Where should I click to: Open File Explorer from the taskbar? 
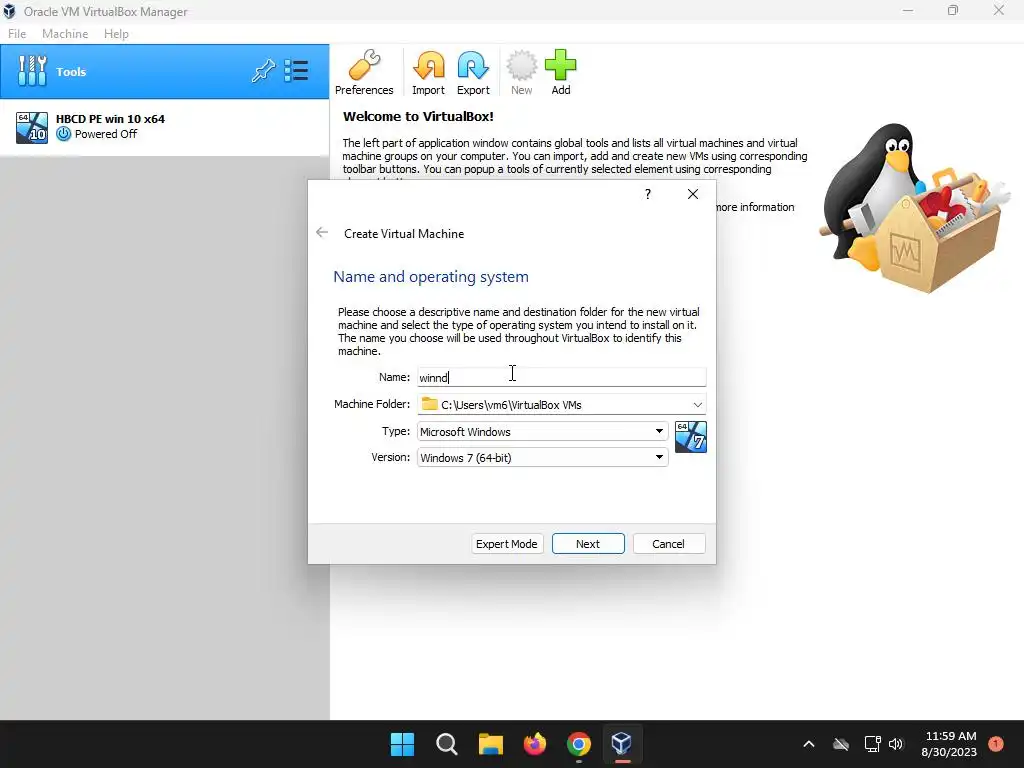pos(490,744)
